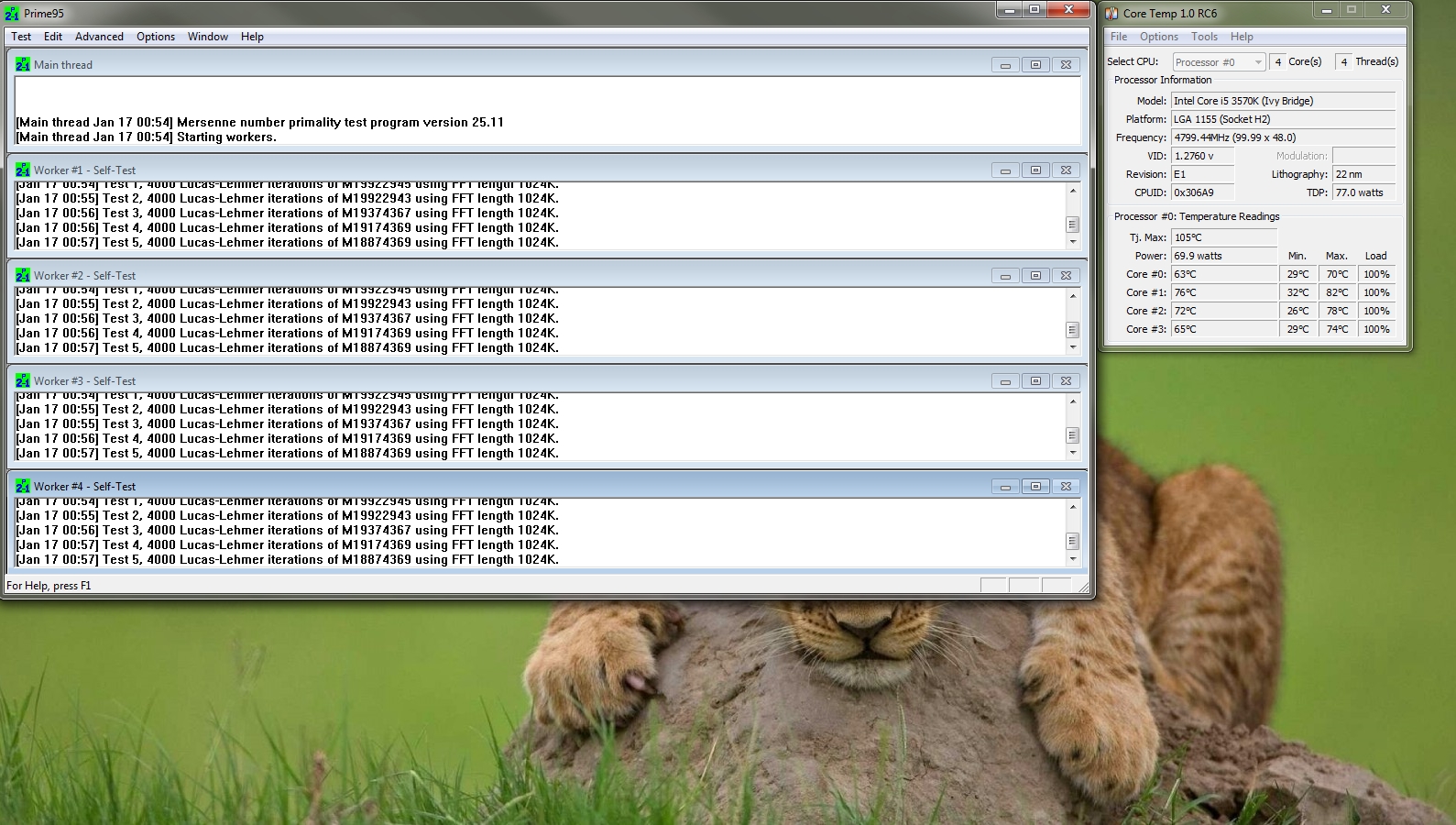
Task: Click the Frequency readout field
Action: click(1283, 137)
